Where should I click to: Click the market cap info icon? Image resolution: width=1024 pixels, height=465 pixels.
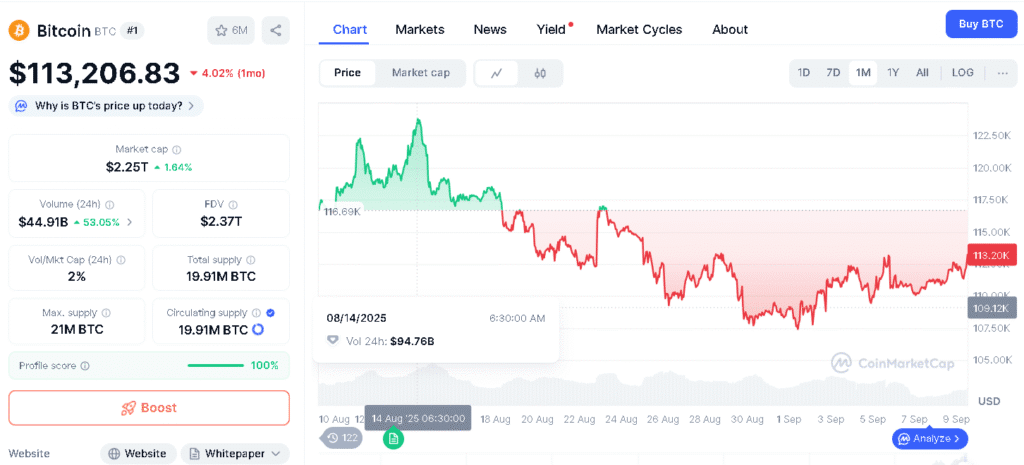coord(176,149)
